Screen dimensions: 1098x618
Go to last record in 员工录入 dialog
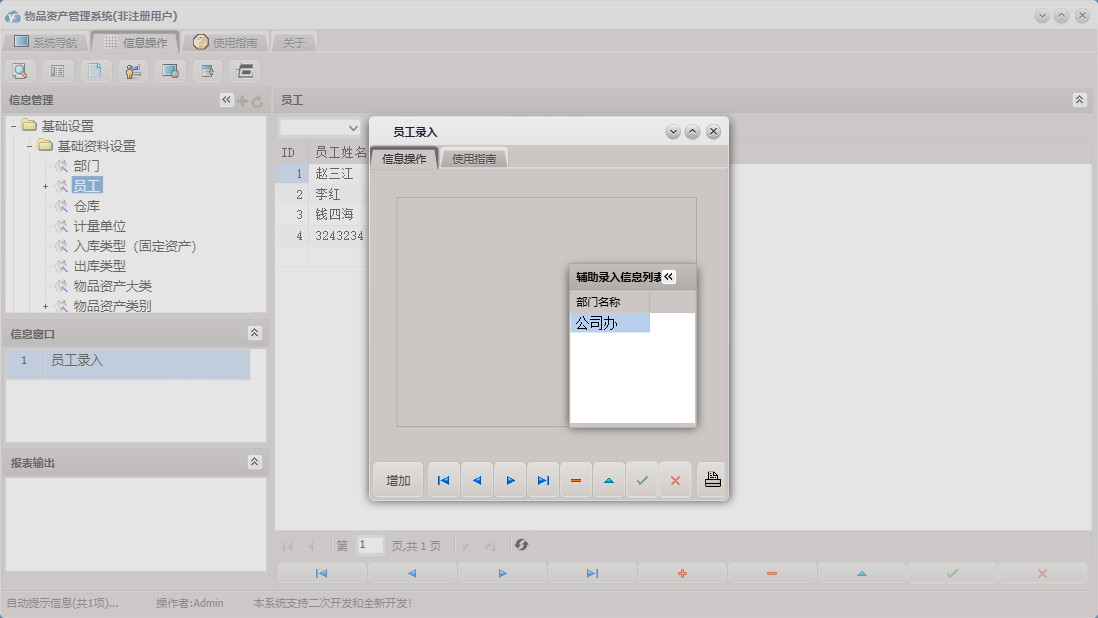click(543, 480)
